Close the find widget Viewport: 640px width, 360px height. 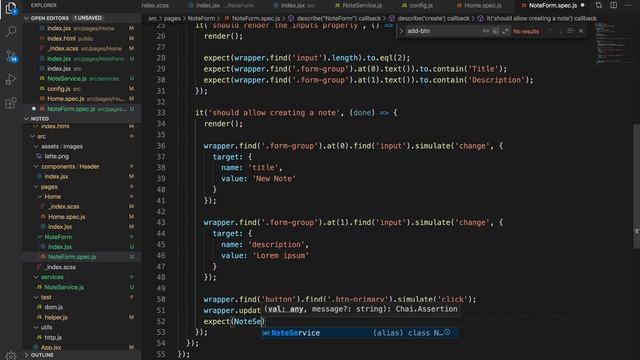click(x=581, y=31)
